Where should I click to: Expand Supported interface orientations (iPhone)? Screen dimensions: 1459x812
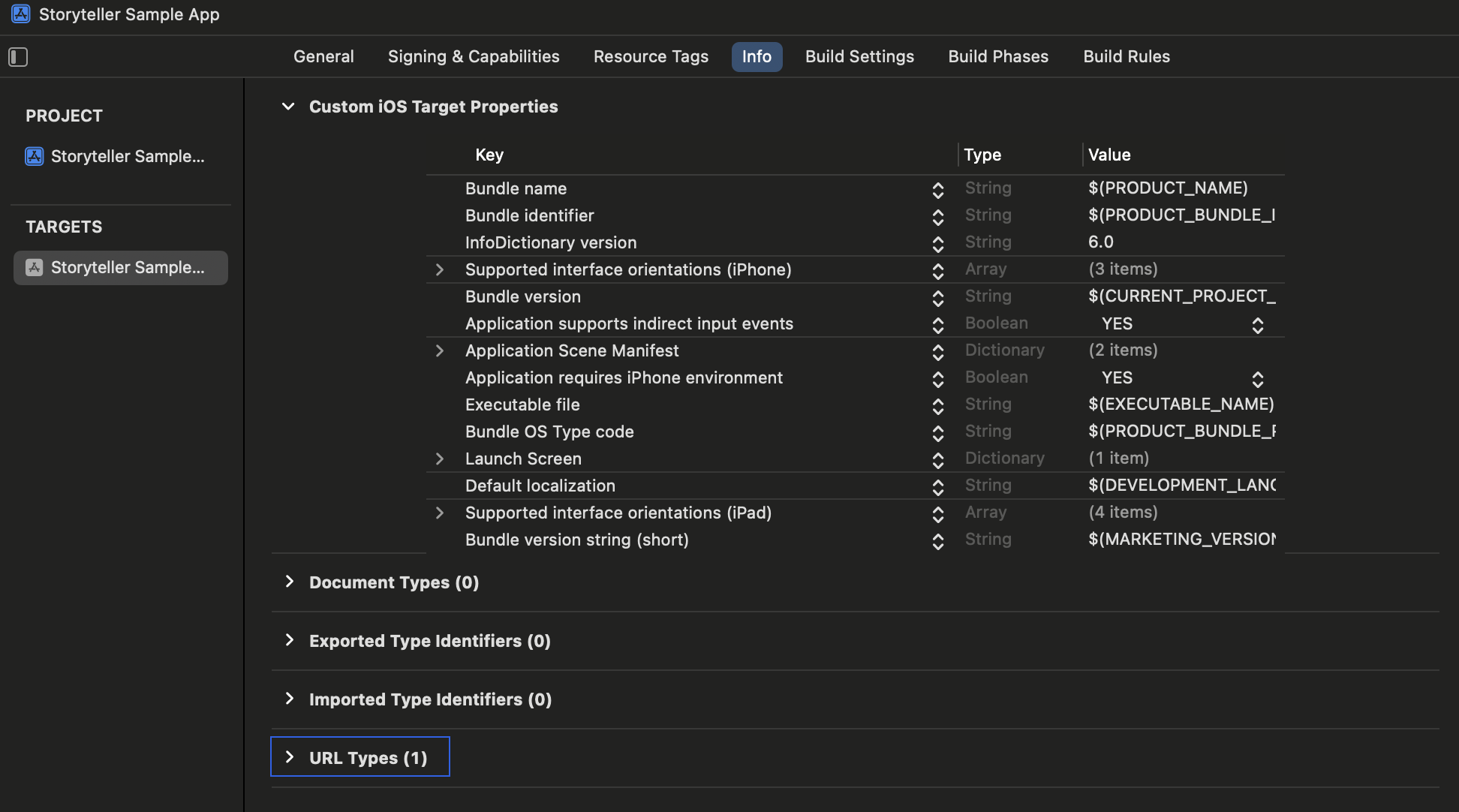click(440, 269)
